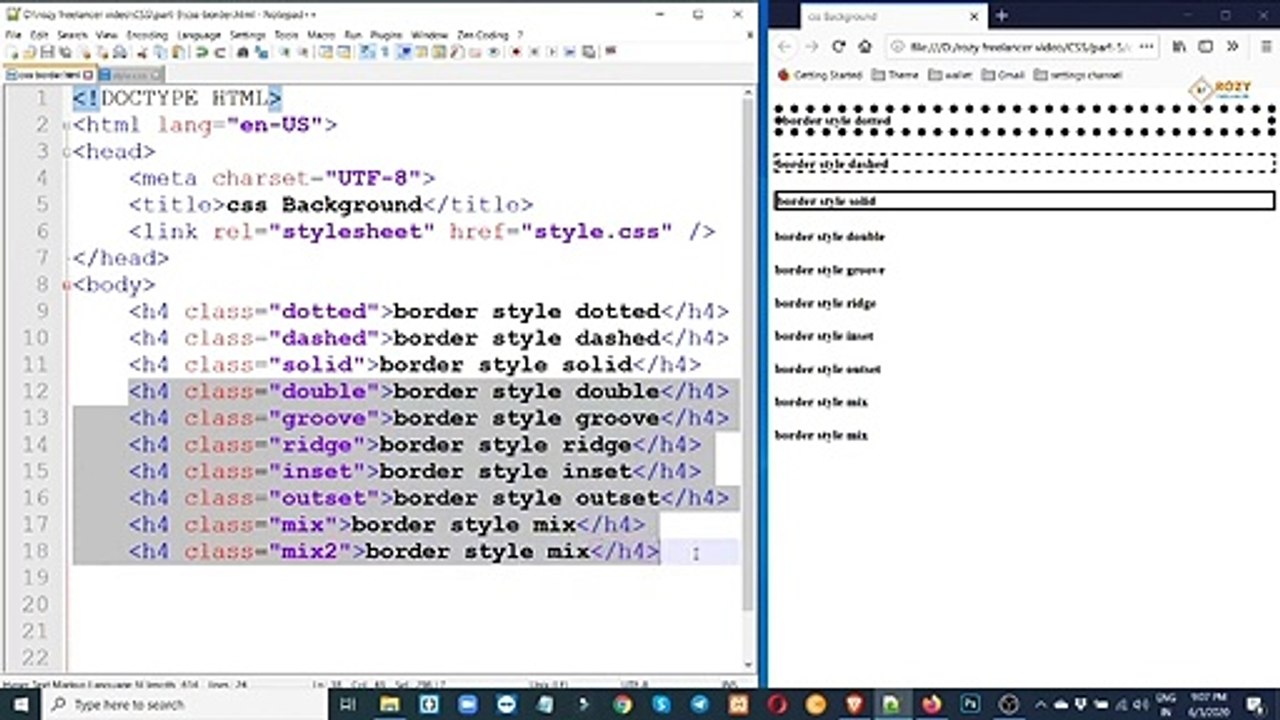Open the page actions three-dot menu
This screenshot has width=1280, height=720.
[1145, 47]
